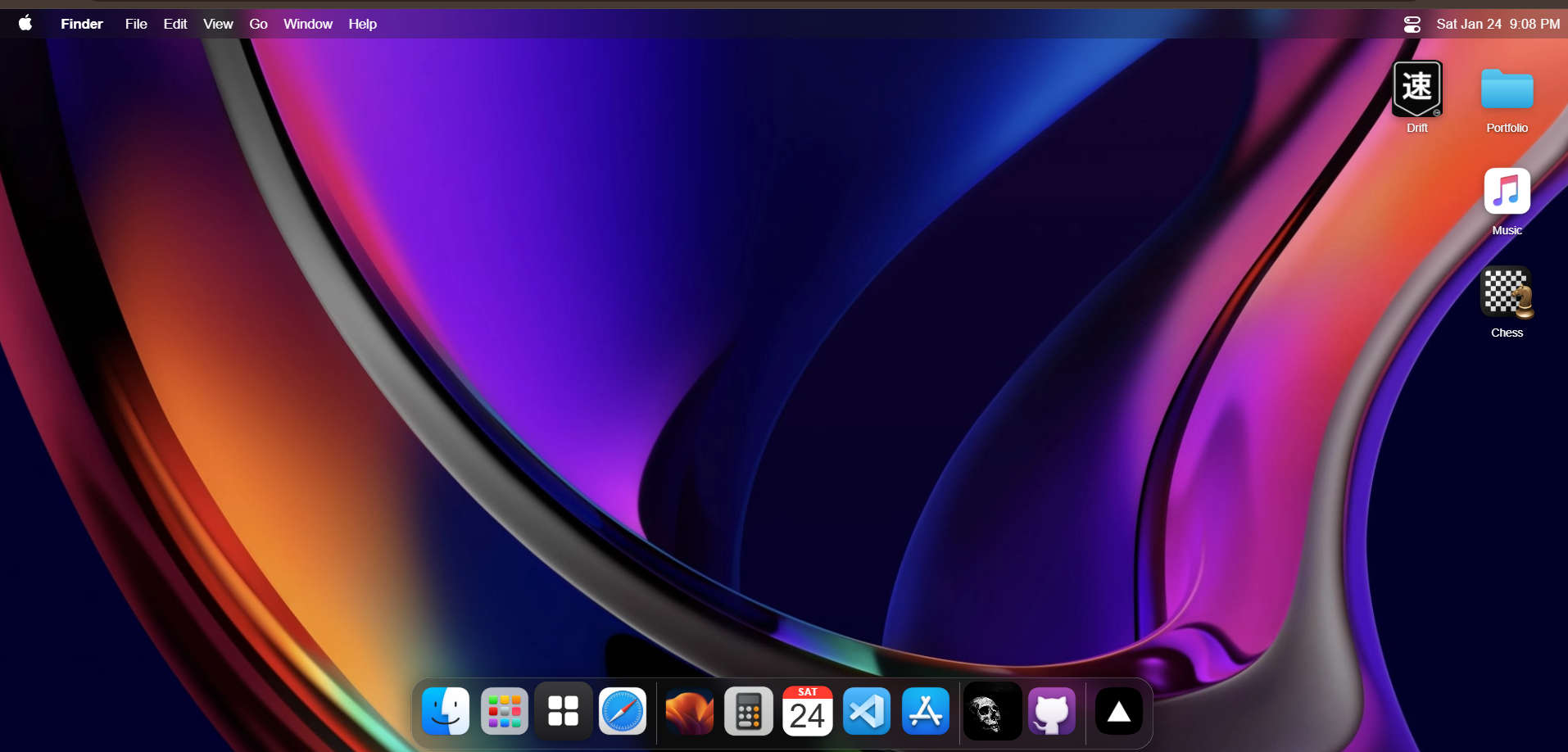Open Calendar showing Sat 24
Viewport: 1568px width, 752px height.
click(x=808, y=711)
